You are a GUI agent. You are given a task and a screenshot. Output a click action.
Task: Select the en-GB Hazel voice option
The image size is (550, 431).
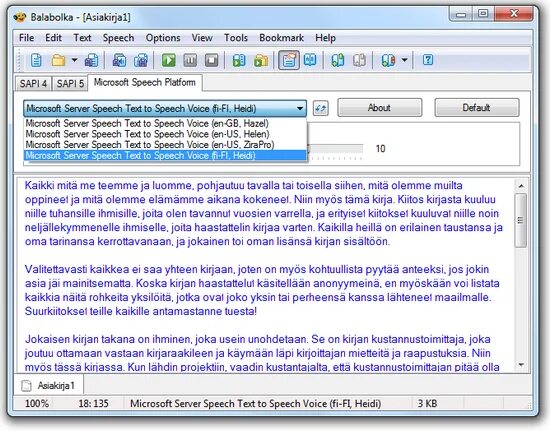click(165, 123)
